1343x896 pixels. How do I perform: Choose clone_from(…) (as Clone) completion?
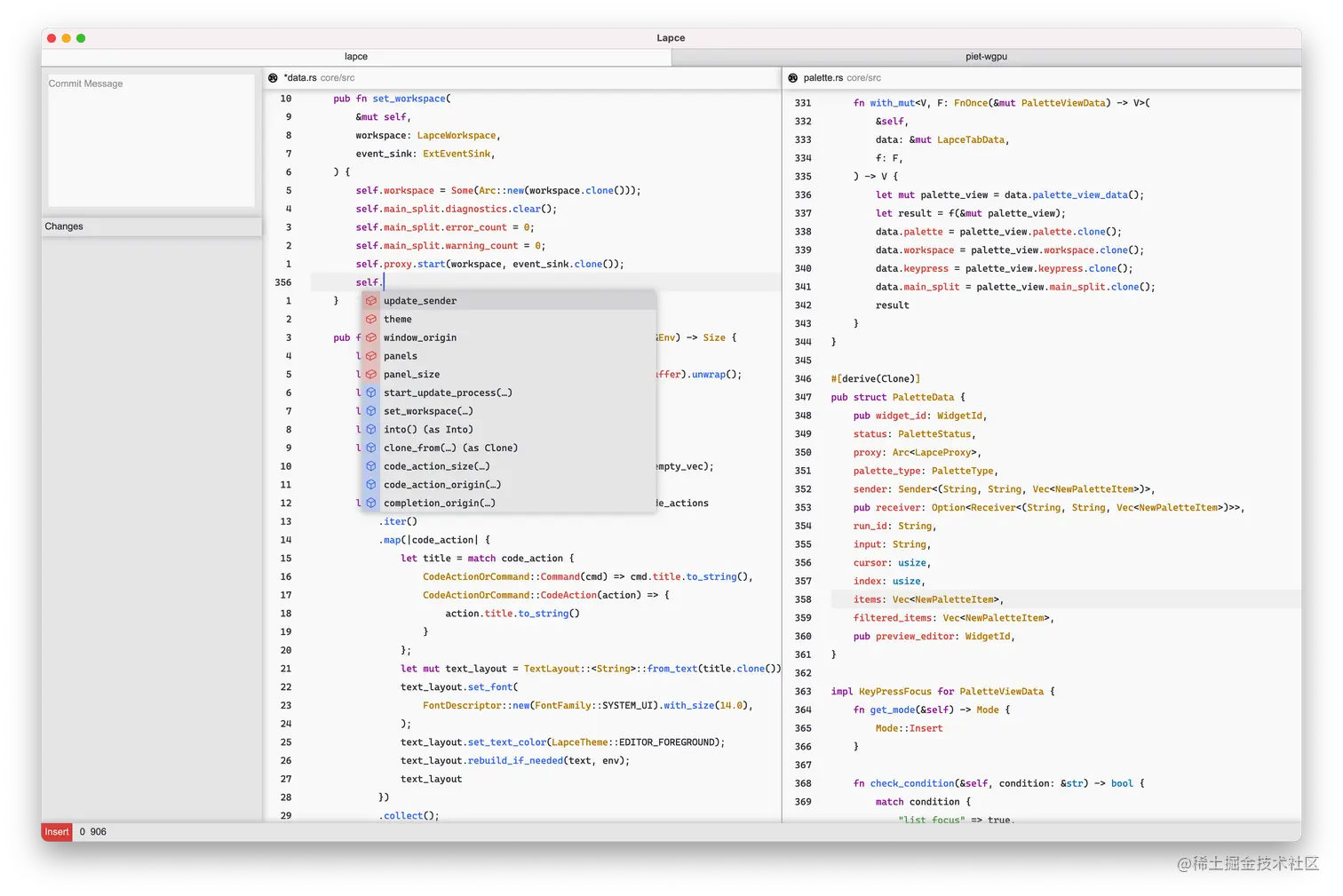[x=509, y=448]
